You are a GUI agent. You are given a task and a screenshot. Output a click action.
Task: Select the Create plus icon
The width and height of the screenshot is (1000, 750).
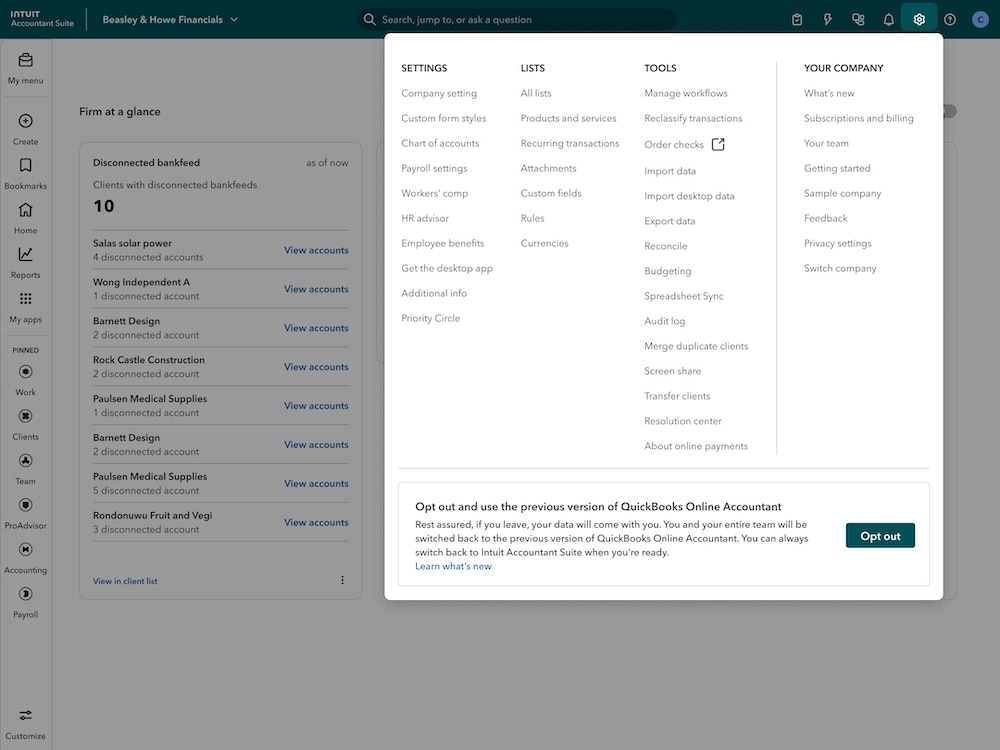click(x=25, y=122)
